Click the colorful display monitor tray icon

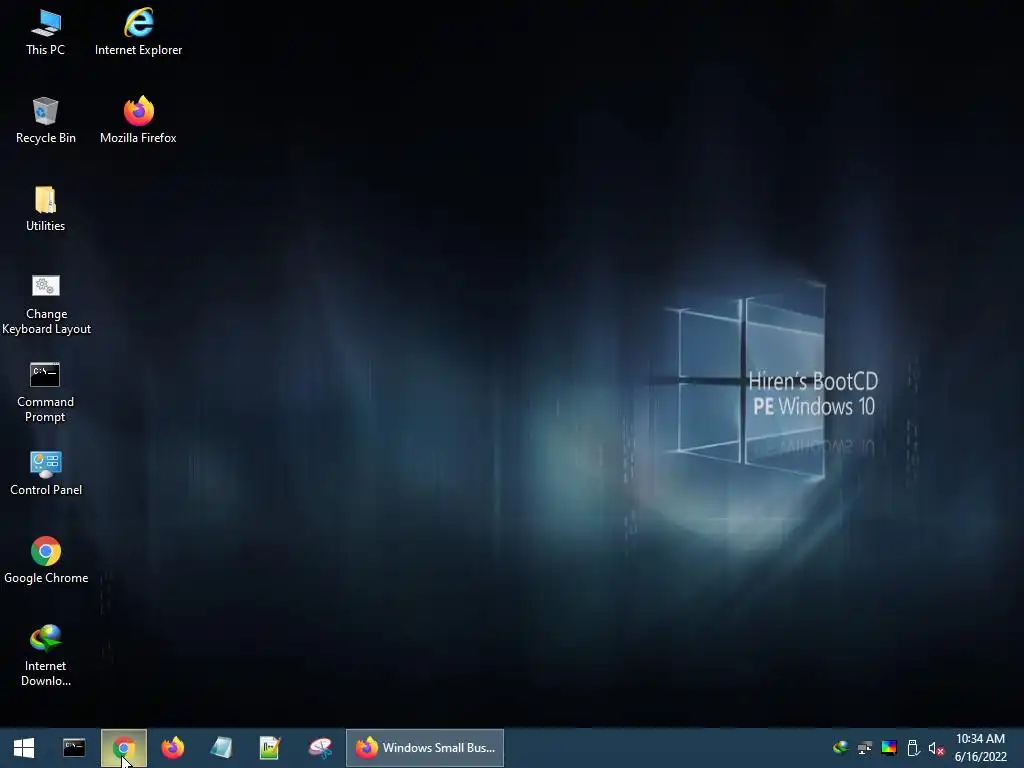pyautogui.click(x=889, y=748)
